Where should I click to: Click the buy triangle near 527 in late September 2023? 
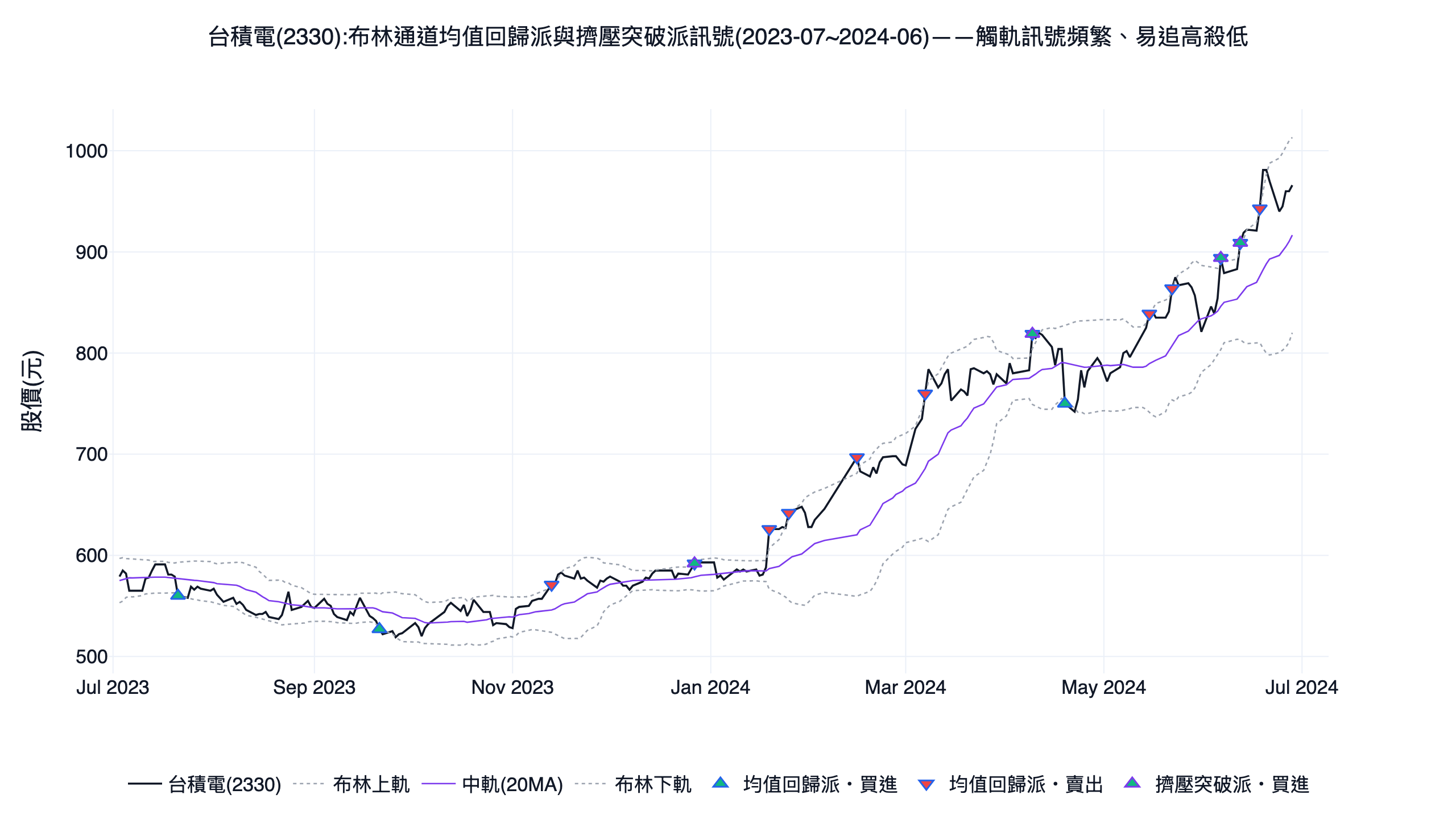coord(379,628)
